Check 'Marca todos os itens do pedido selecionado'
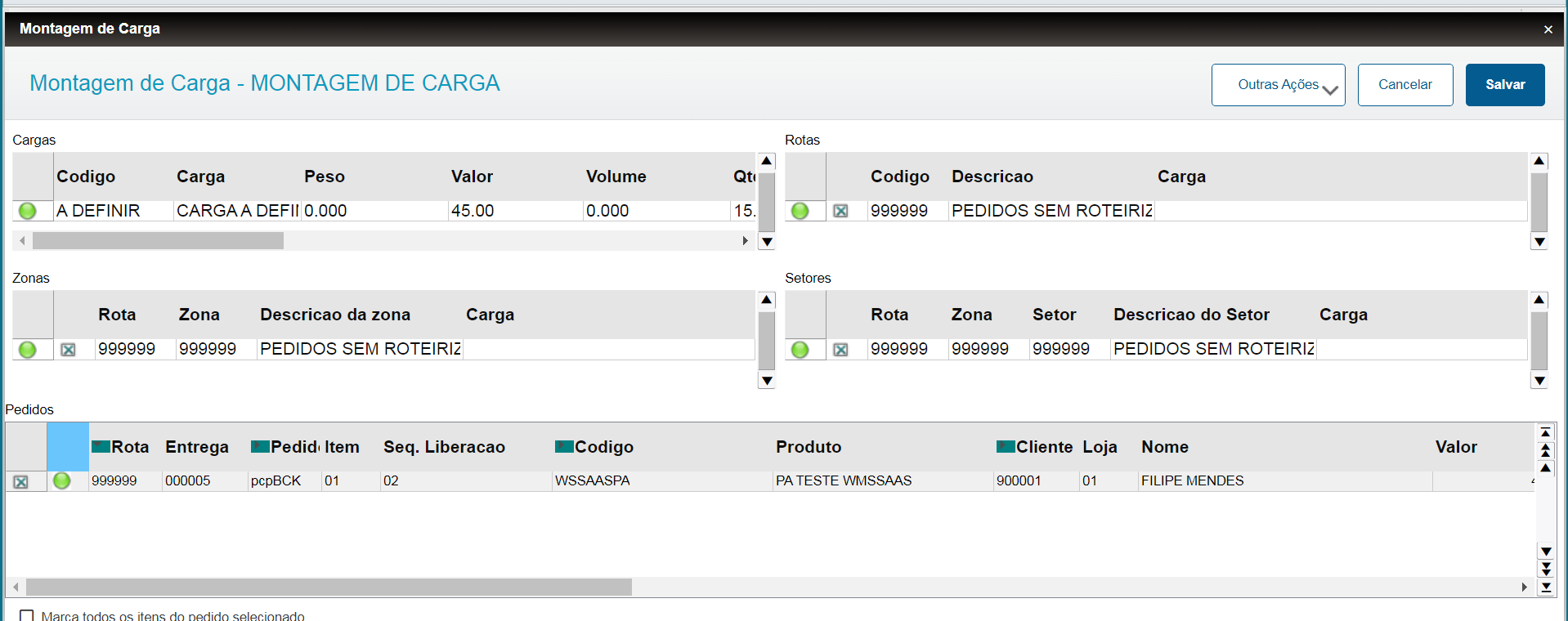 [x=27, y=616]
